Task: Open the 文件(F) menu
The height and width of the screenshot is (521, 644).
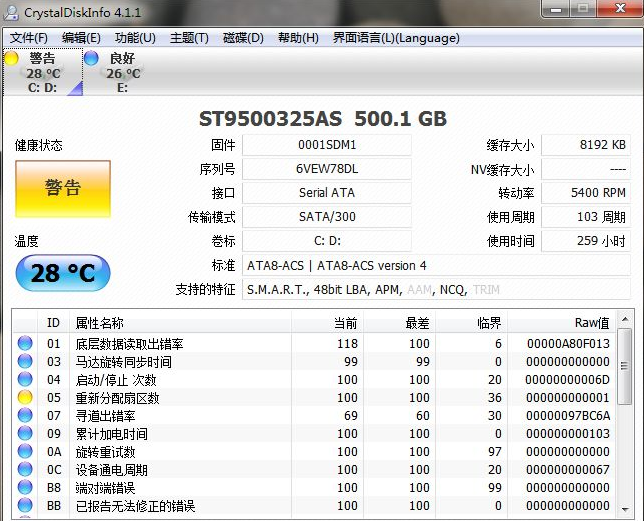Action: pos(29,38)
